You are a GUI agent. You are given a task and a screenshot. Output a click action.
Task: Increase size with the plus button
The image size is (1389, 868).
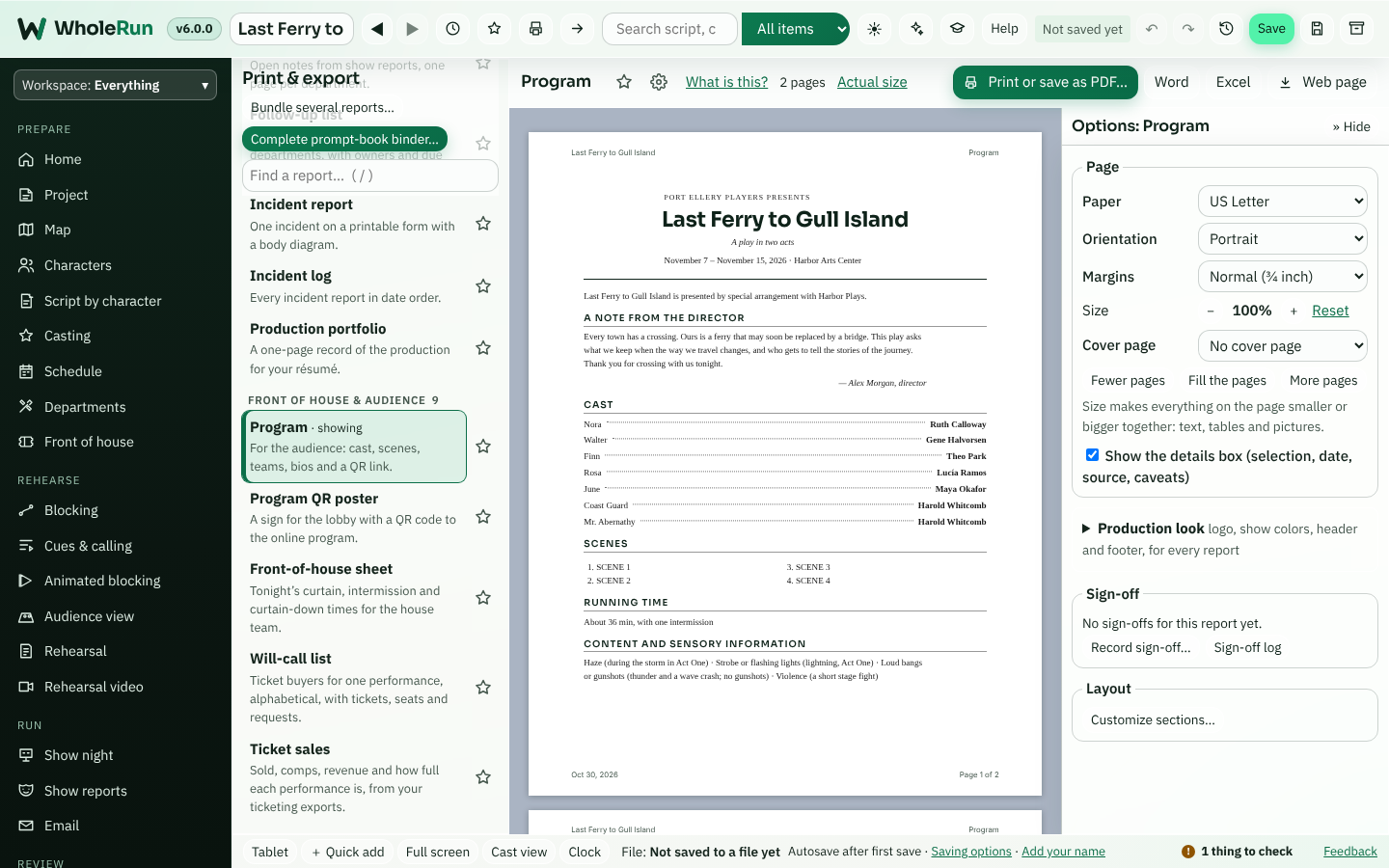coord(1294,311)
